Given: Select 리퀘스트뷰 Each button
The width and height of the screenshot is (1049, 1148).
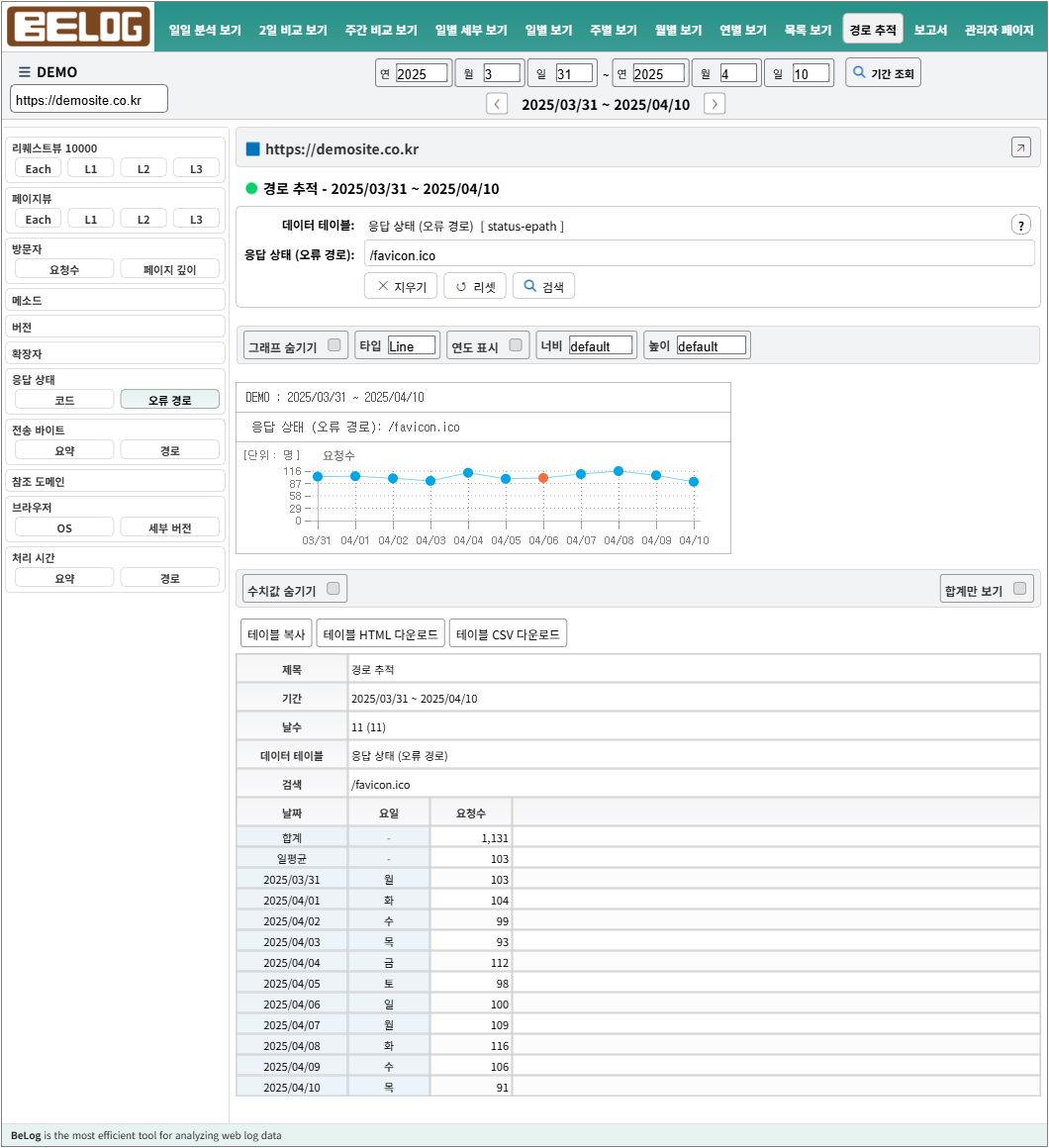Looking at the screenshot, I should pyautogui.click(x=38, y=167).
